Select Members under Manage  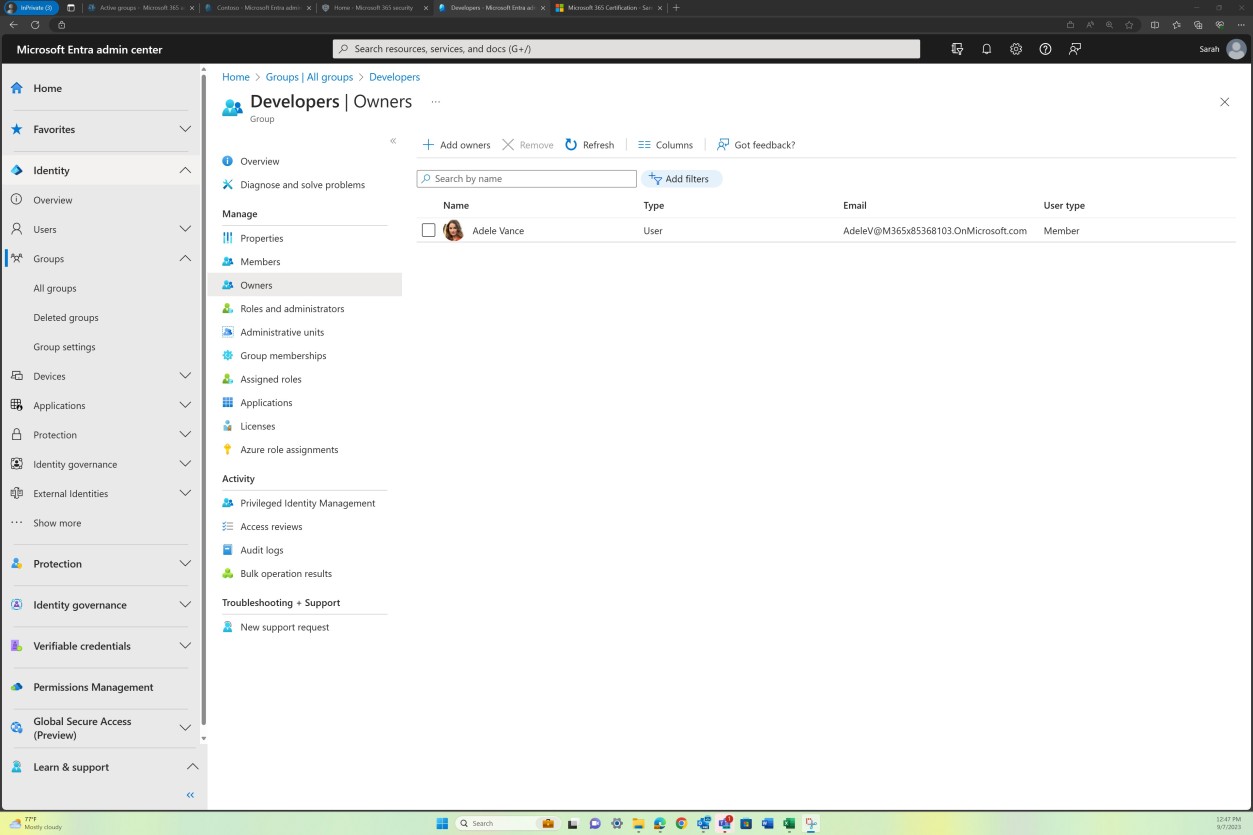tap(260, 261)
